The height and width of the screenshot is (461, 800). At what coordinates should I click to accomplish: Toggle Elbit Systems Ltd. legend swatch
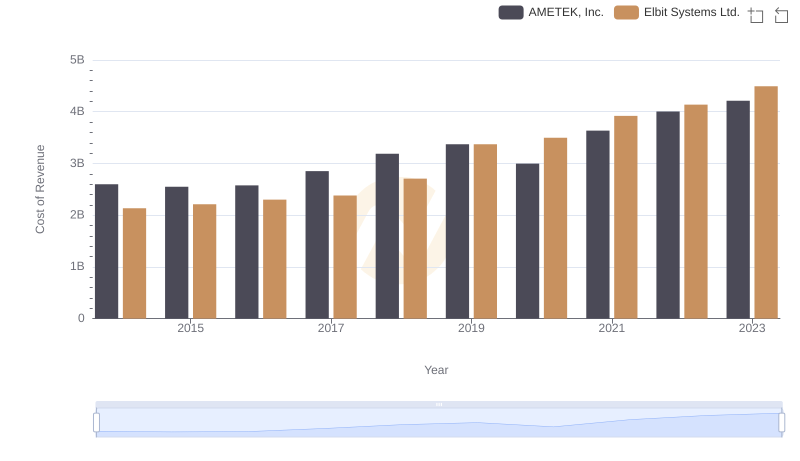[626, 12]
